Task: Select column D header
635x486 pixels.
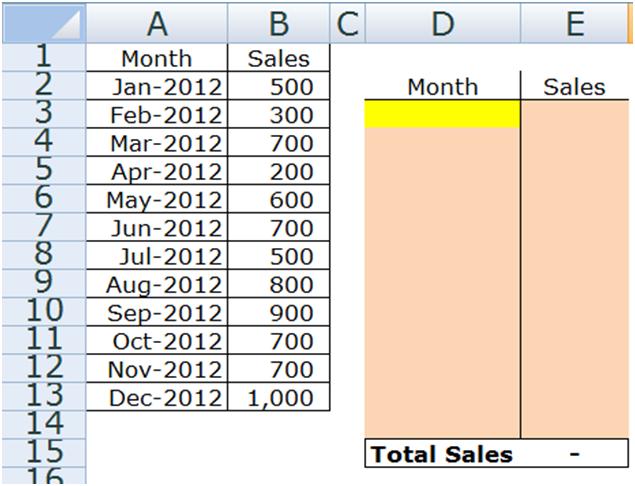Action: (x=442, y=22)
